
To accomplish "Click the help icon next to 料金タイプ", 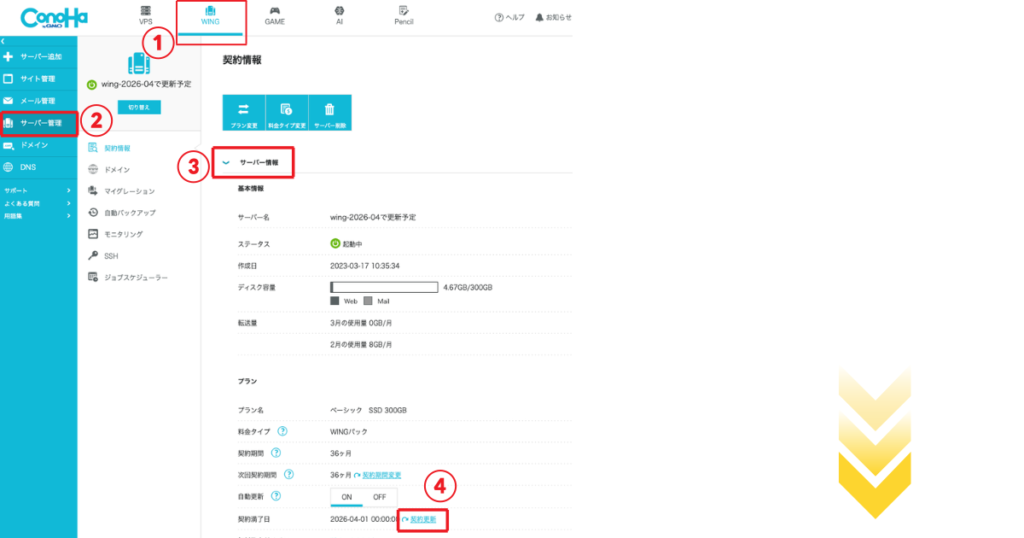I will pos(282,431).
